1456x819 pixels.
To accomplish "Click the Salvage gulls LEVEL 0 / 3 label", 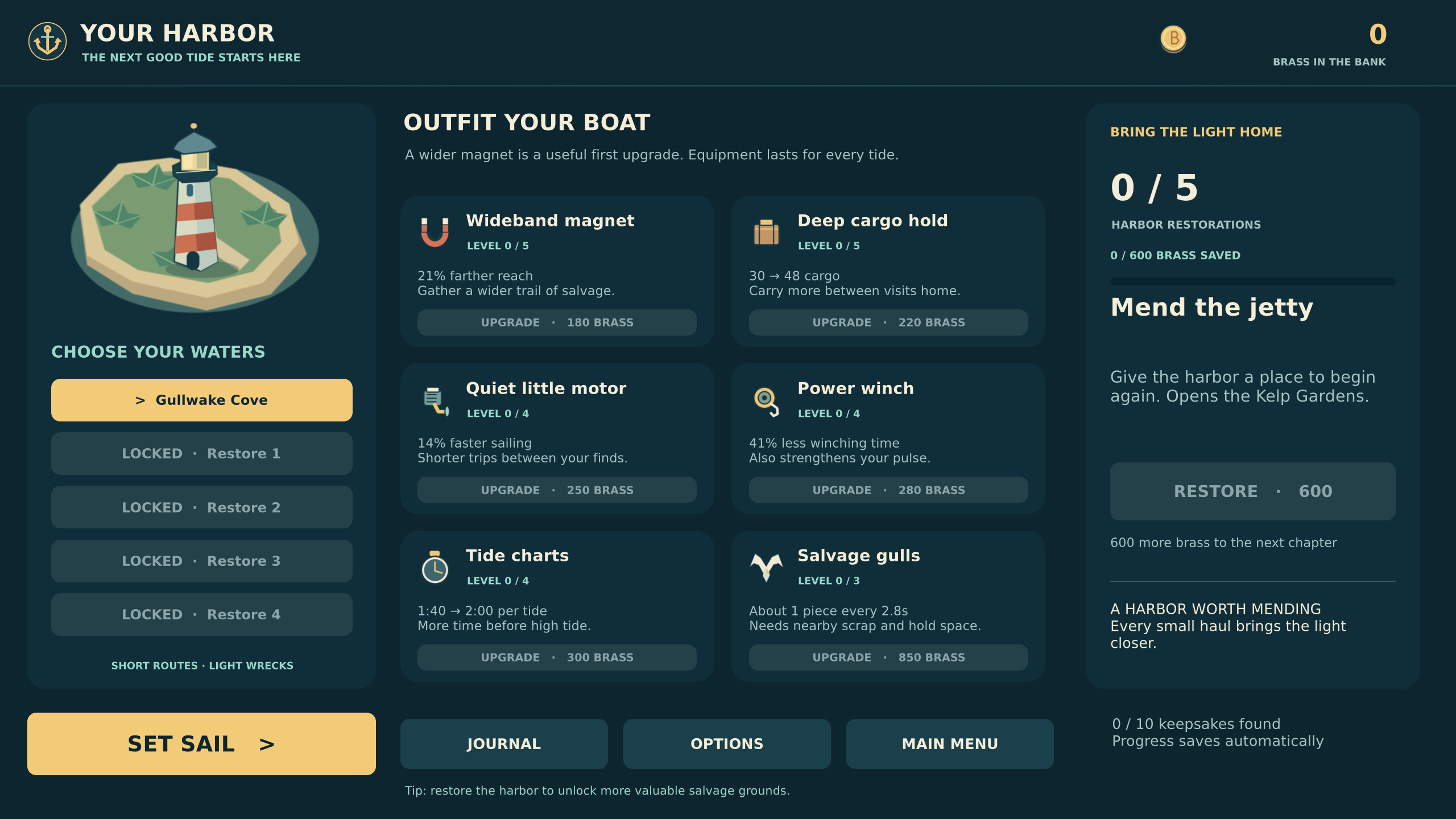I will (829, 581).
